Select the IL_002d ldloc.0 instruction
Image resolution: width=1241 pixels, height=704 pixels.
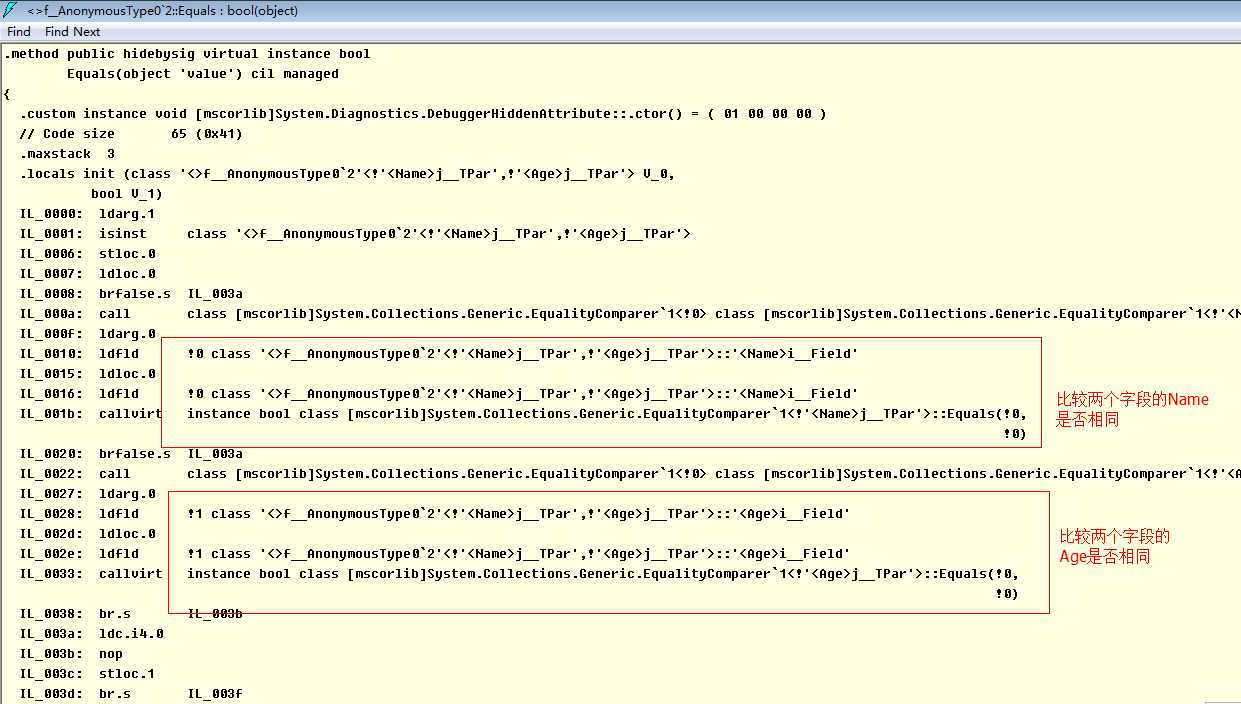pos(88,534)
